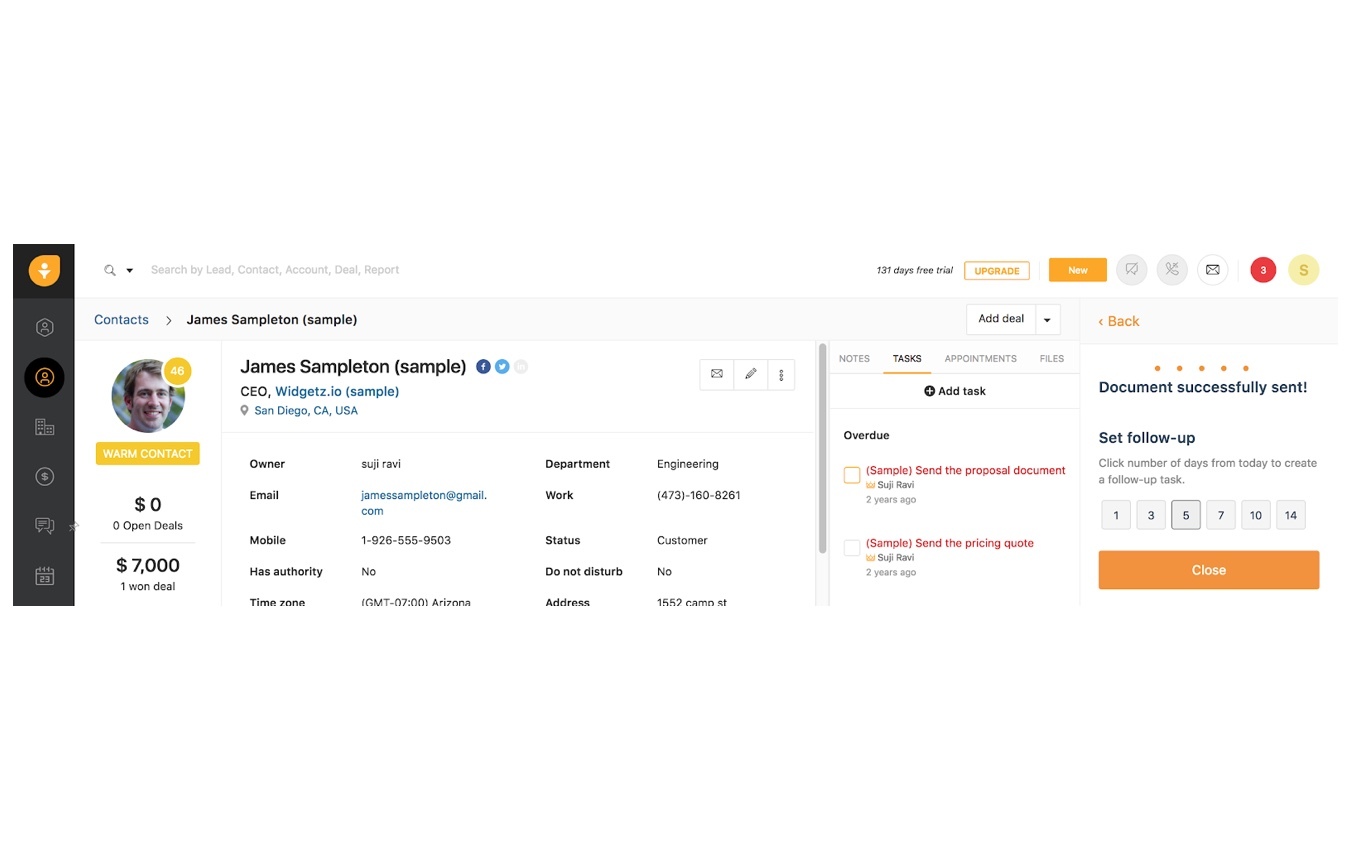
Task: Check the 'Send the proposal document' task
Action: tap(852, 475)
